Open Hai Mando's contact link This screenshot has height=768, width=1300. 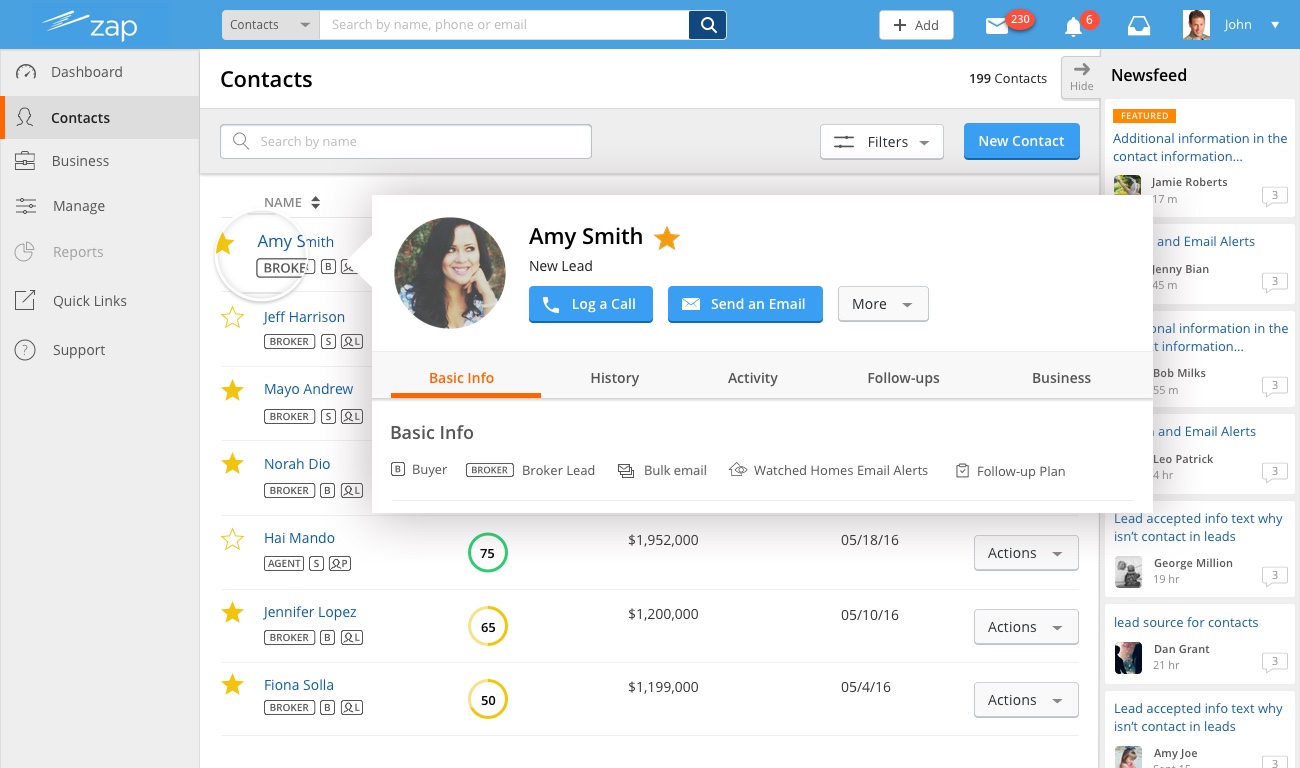point(299,538)
